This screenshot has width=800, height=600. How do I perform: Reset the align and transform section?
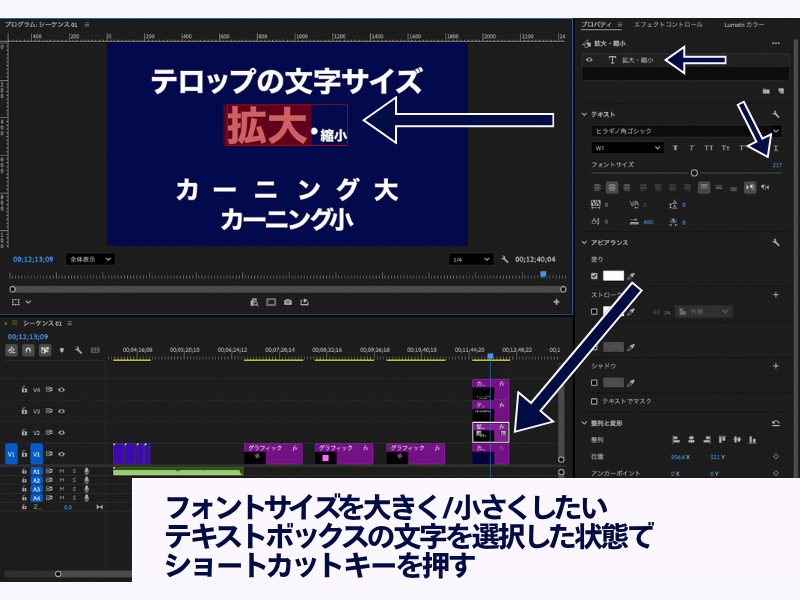[775, 423]
